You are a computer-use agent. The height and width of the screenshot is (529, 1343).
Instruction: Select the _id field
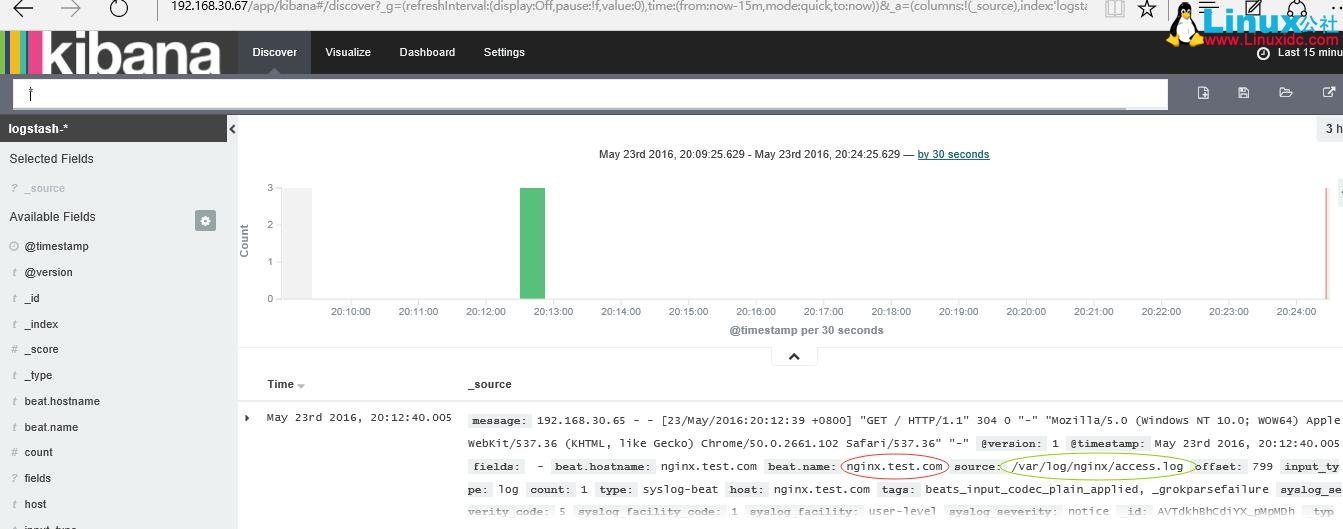32,298
